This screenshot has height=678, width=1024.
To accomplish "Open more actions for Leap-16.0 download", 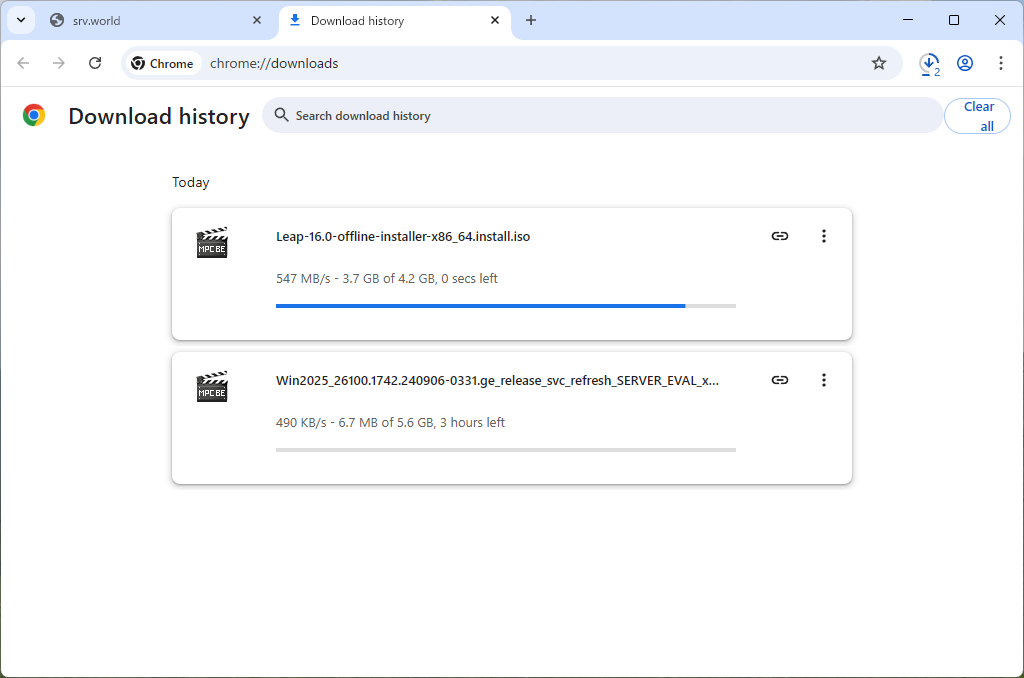I will pyautogui.click(x=824, y=236).
